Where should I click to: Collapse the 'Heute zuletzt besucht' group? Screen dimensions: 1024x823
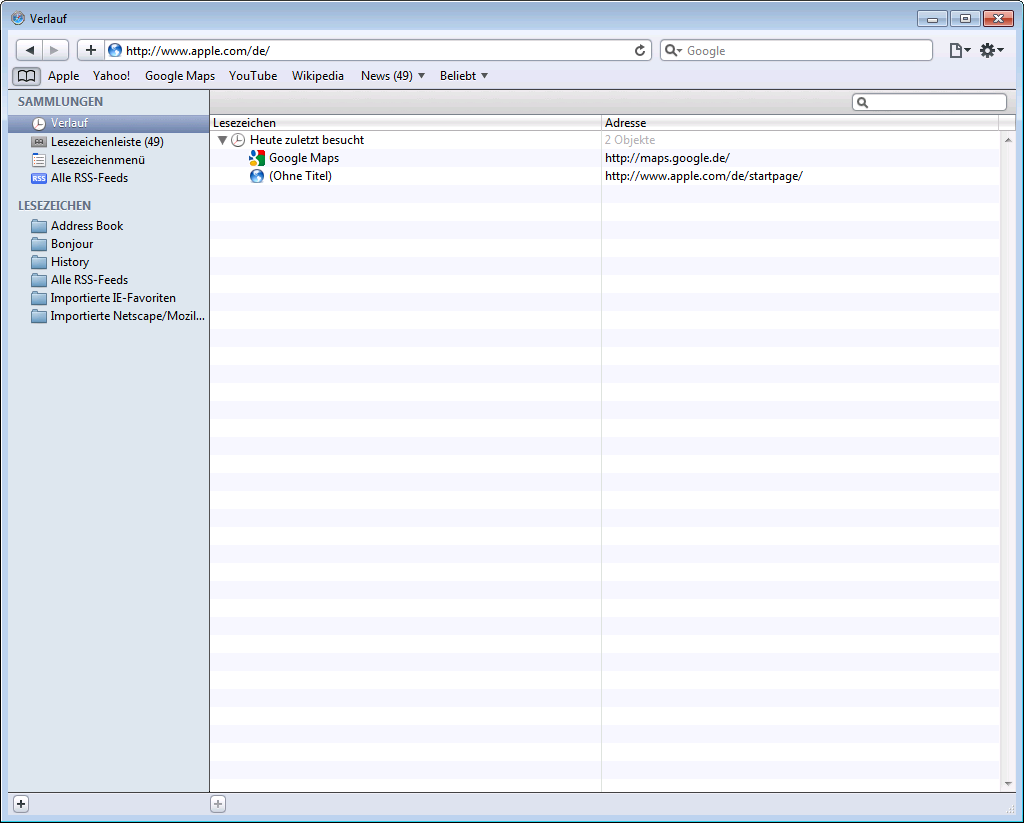222,140
